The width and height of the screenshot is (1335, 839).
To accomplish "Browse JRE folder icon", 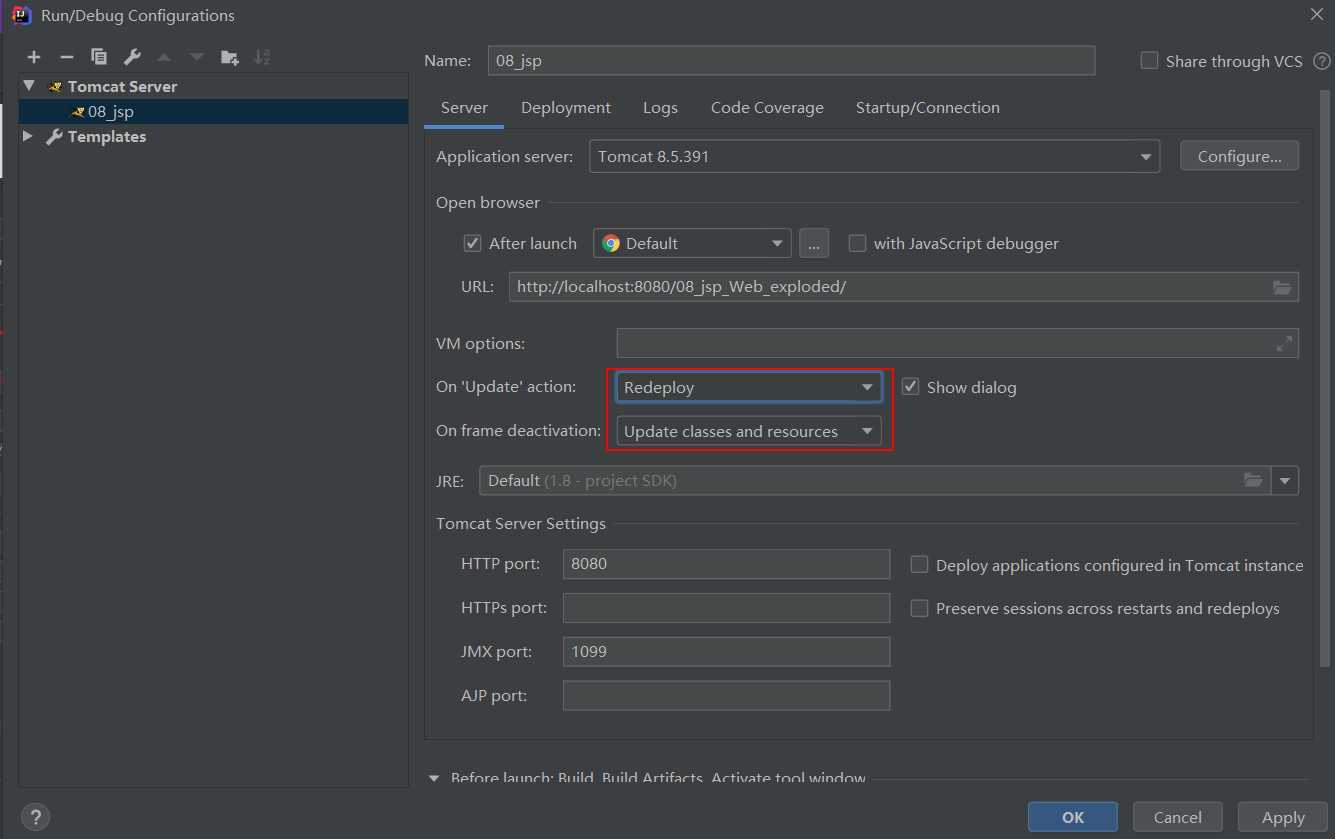I will coord(1253,480).
